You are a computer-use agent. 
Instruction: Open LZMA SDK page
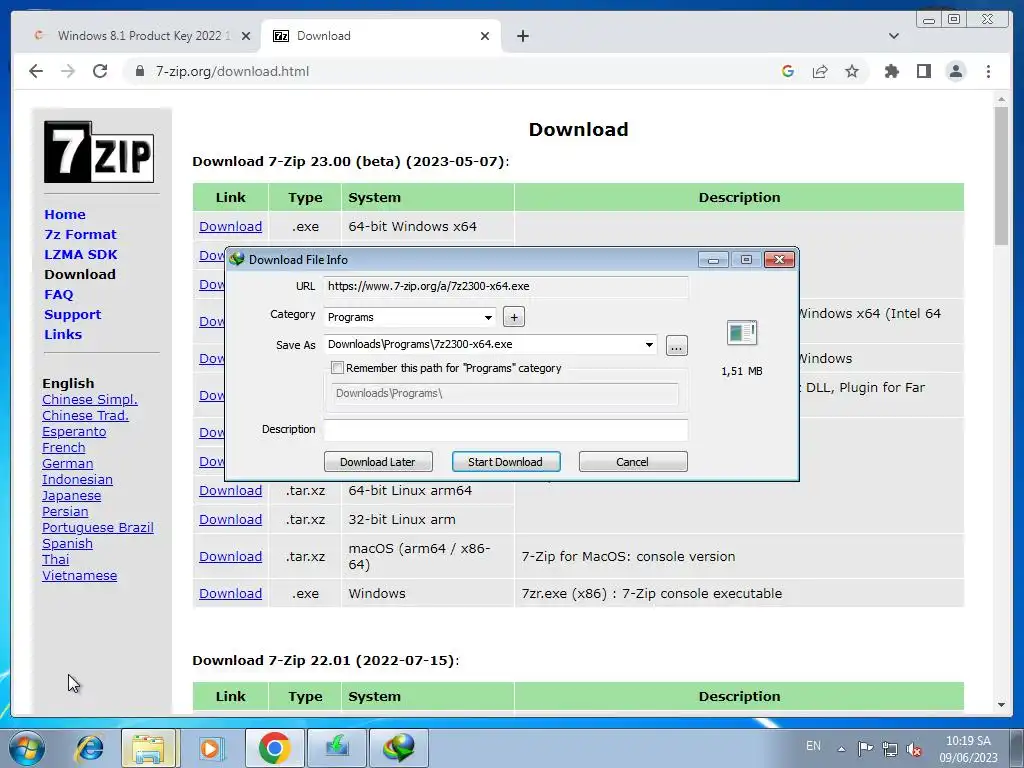81,255
